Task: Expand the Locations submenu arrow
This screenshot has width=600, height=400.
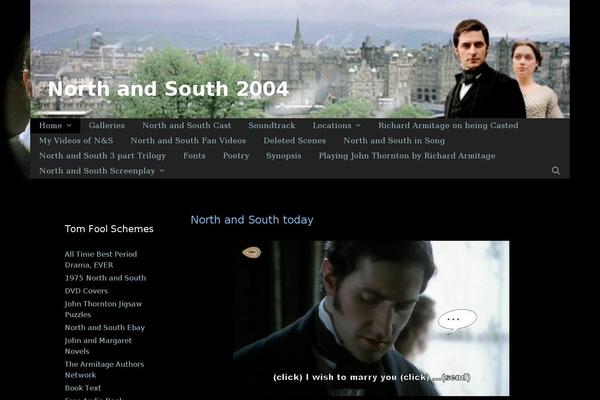Action: pyautogui.click(x=358, y=126)
